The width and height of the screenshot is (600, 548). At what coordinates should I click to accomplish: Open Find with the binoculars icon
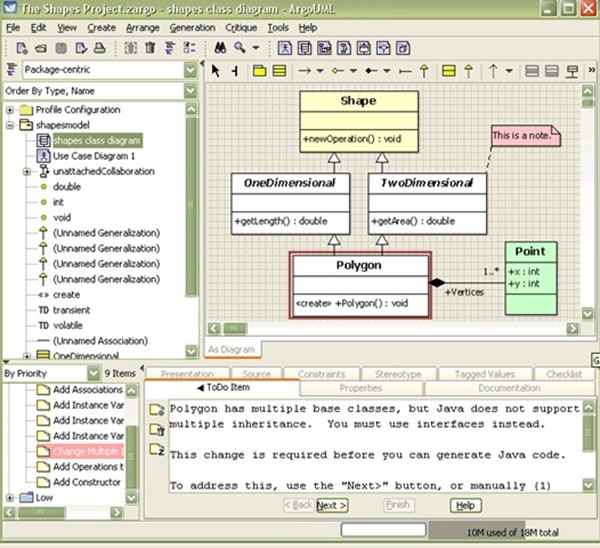[220, 48]
